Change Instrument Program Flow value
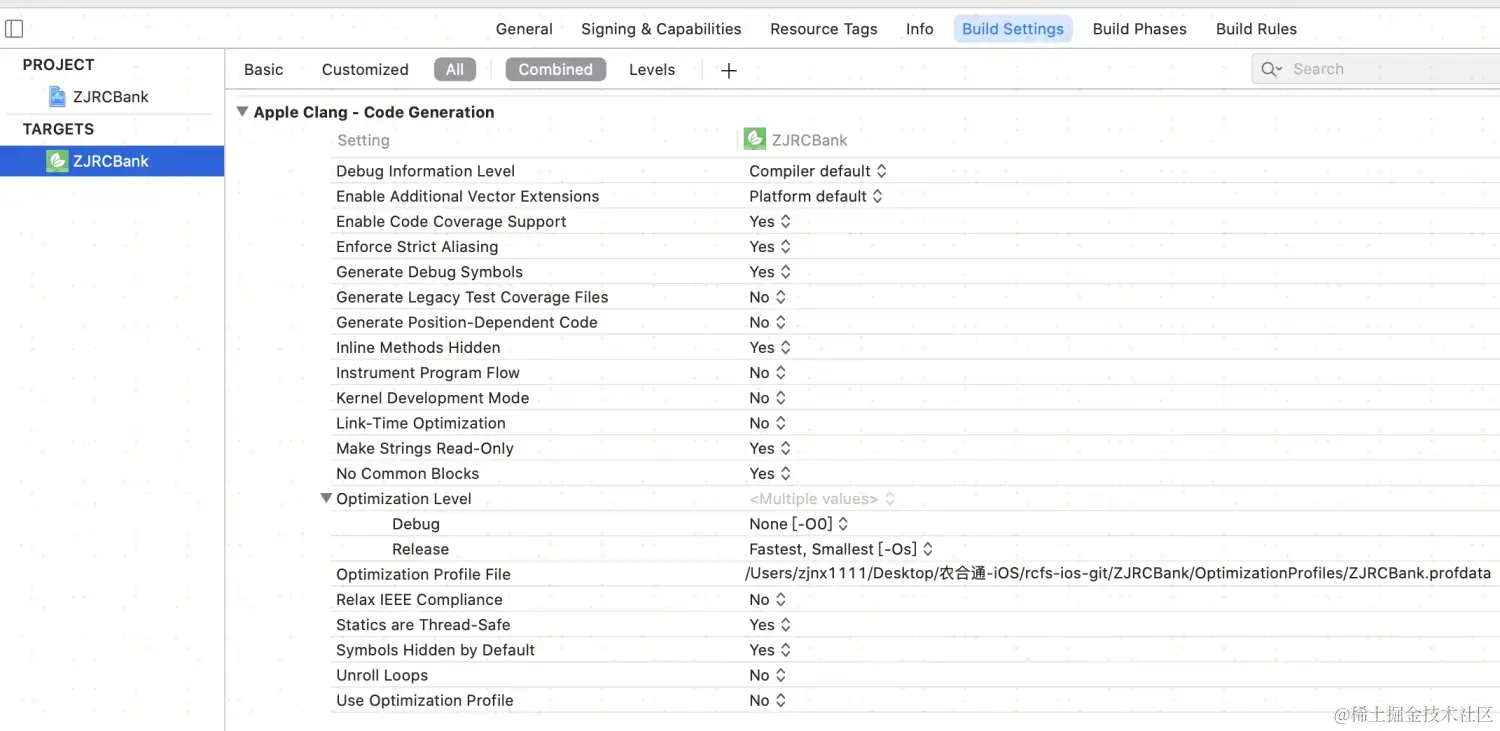This screenshot has width=1500, height=731. (x=768, y=373)
